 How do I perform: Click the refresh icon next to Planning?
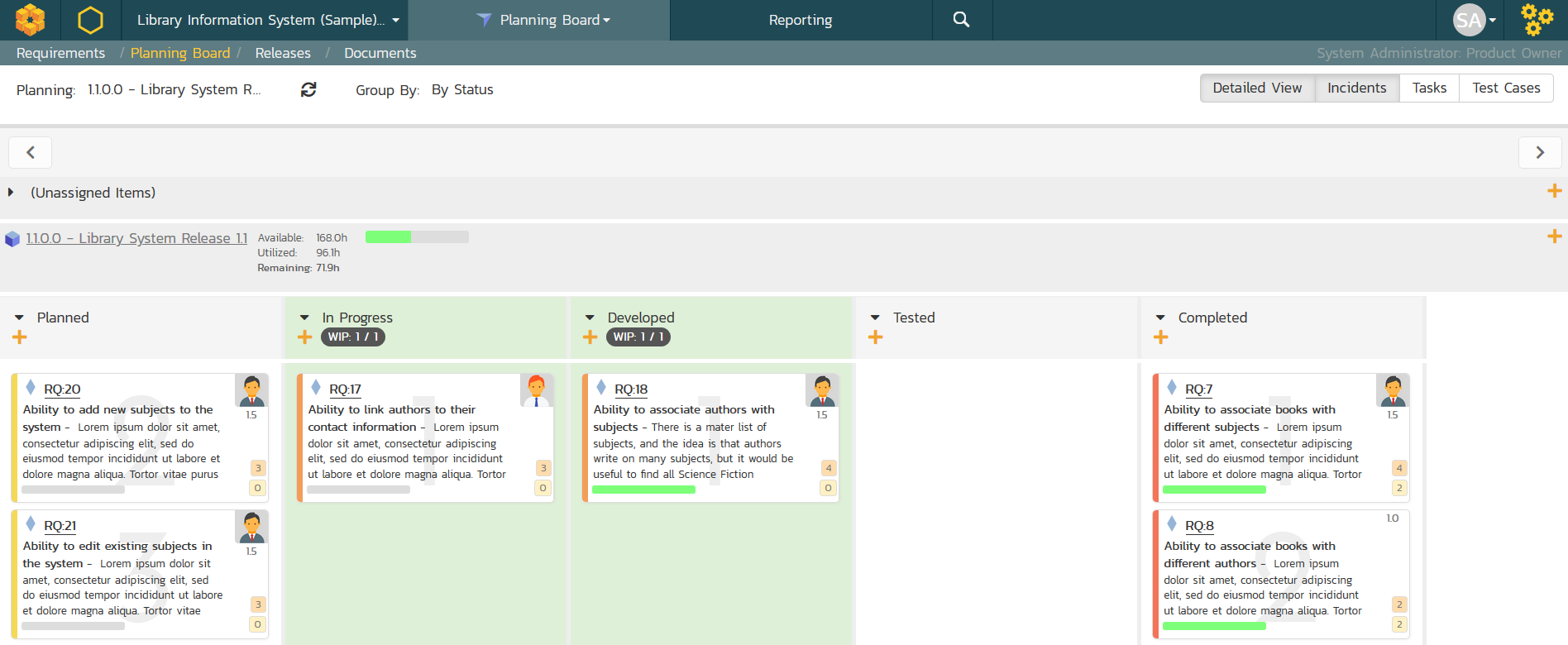coord(308,89)
